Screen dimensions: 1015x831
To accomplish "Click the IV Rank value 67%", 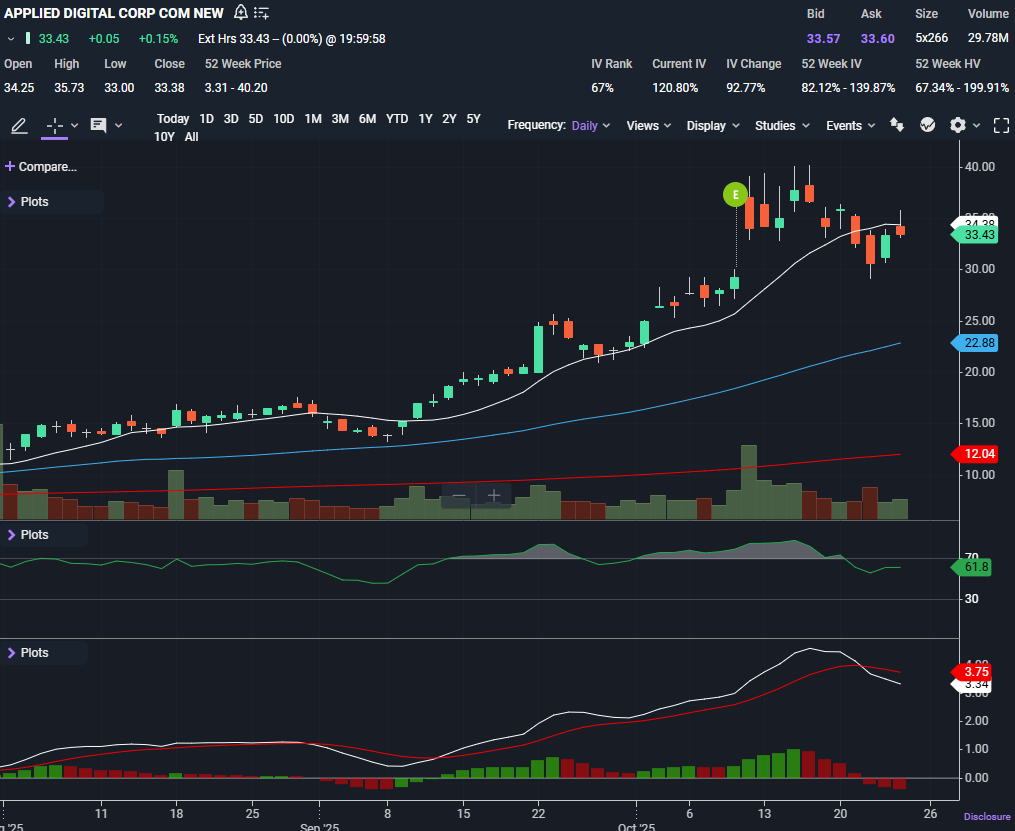I will 602,87.
